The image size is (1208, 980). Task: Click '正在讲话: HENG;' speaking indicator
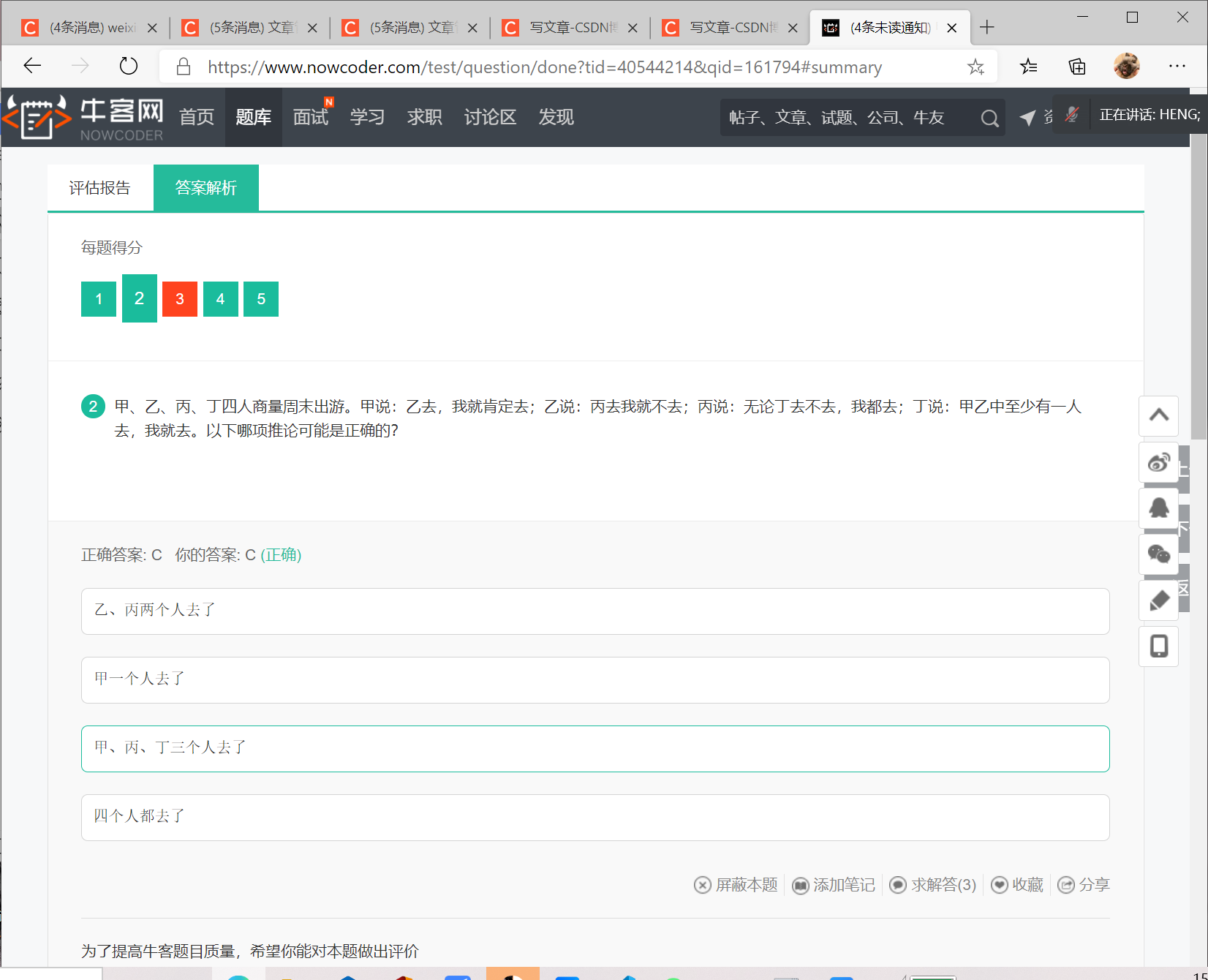(x=1150, y=115)
